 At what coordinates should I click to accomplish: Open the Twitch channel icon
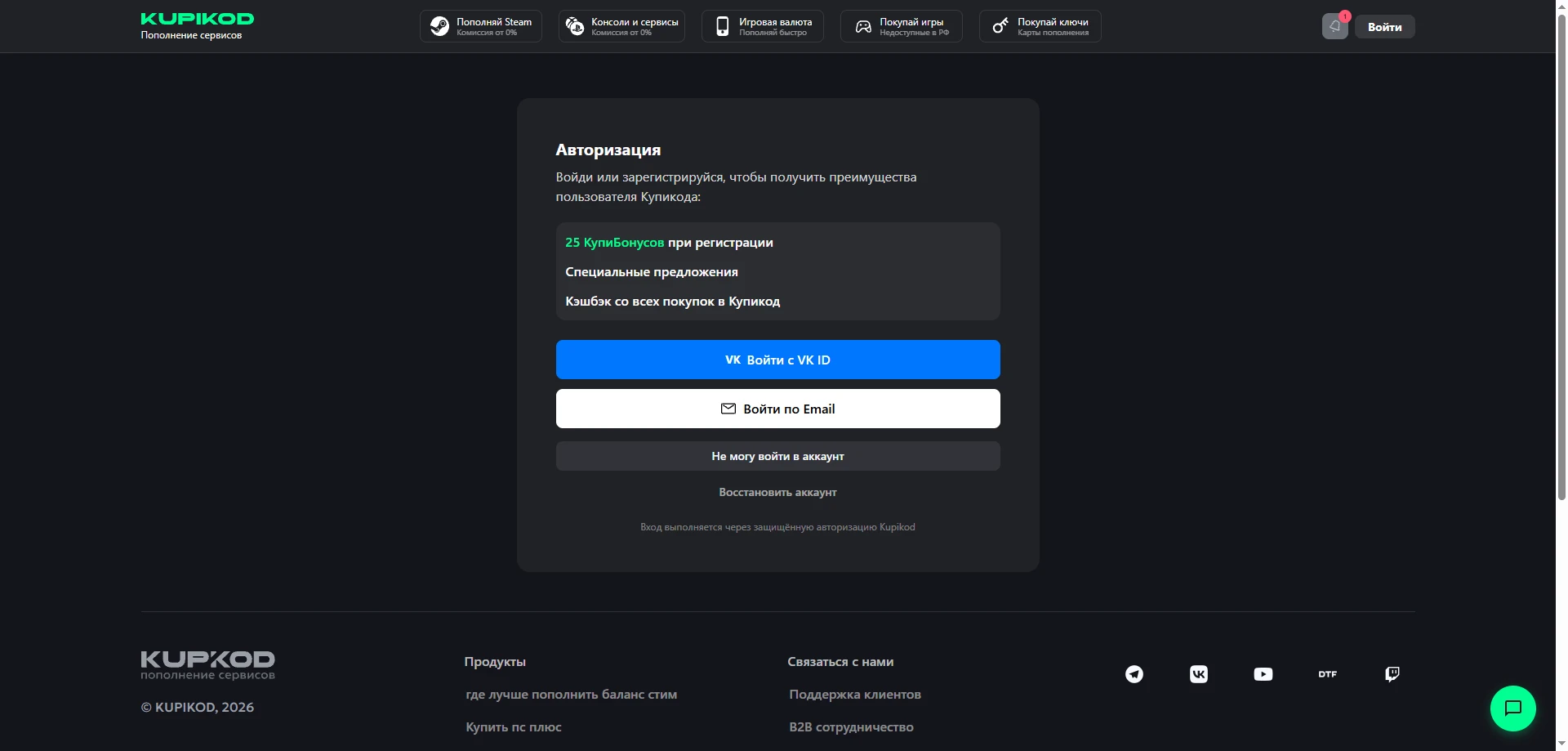[x=1392, y=674]
